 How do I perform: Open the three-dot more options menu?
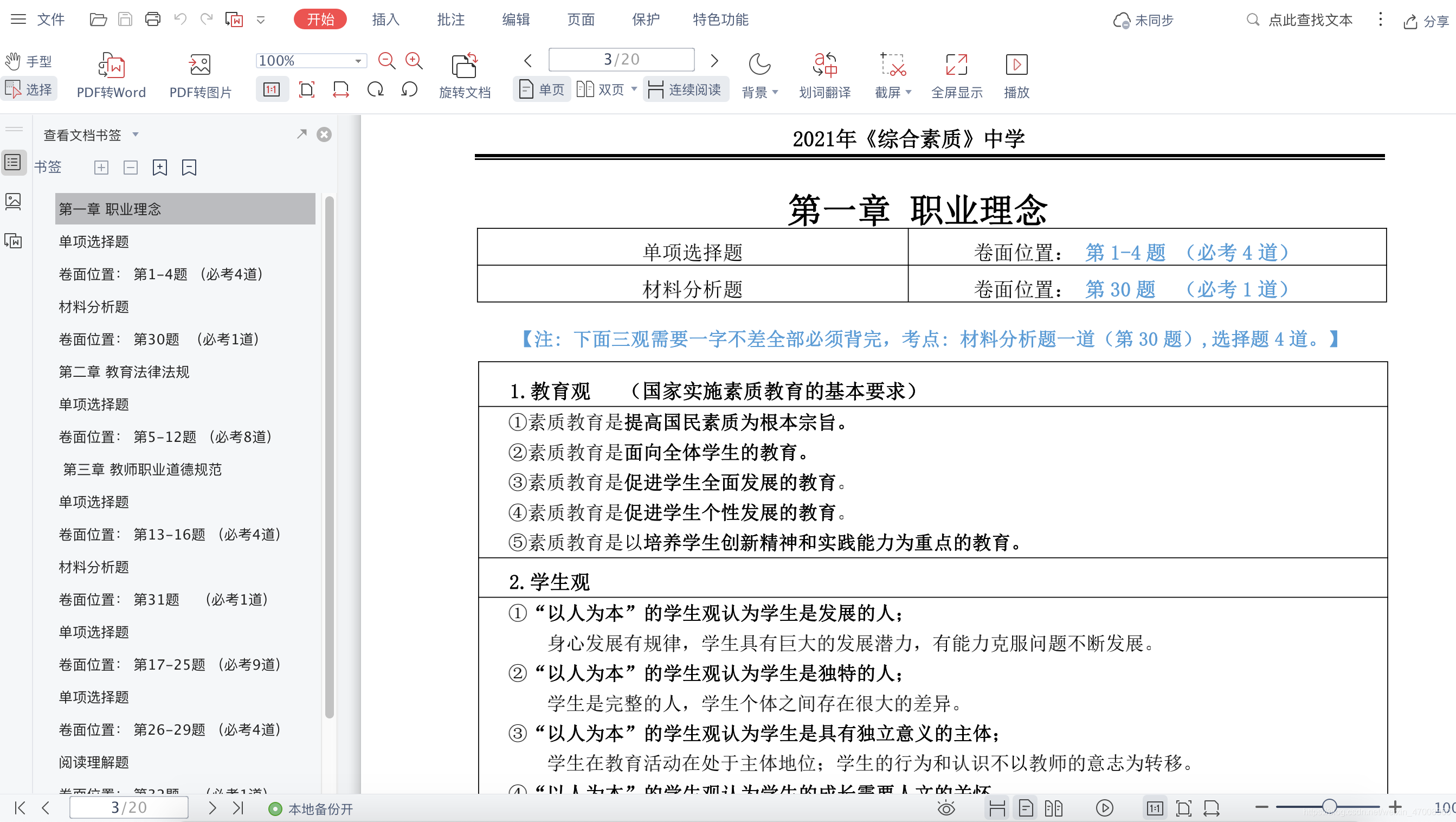(1380, 20)
